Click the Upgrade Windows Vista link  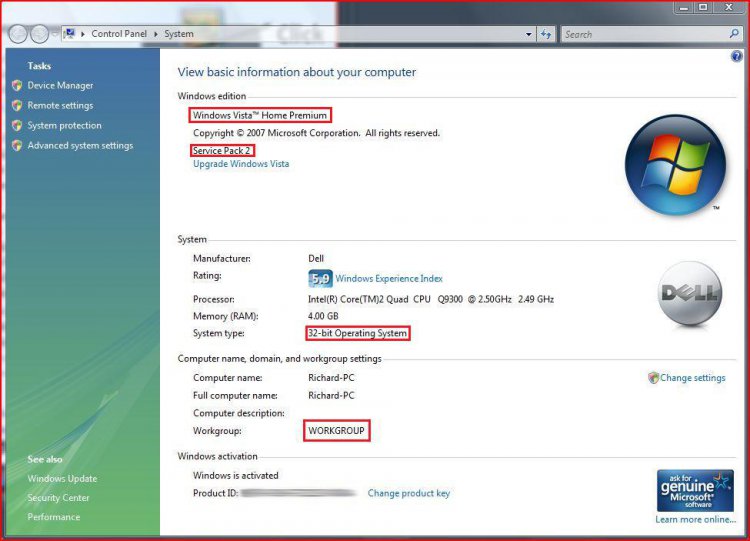pyautogui.click(x=241, y=164)
